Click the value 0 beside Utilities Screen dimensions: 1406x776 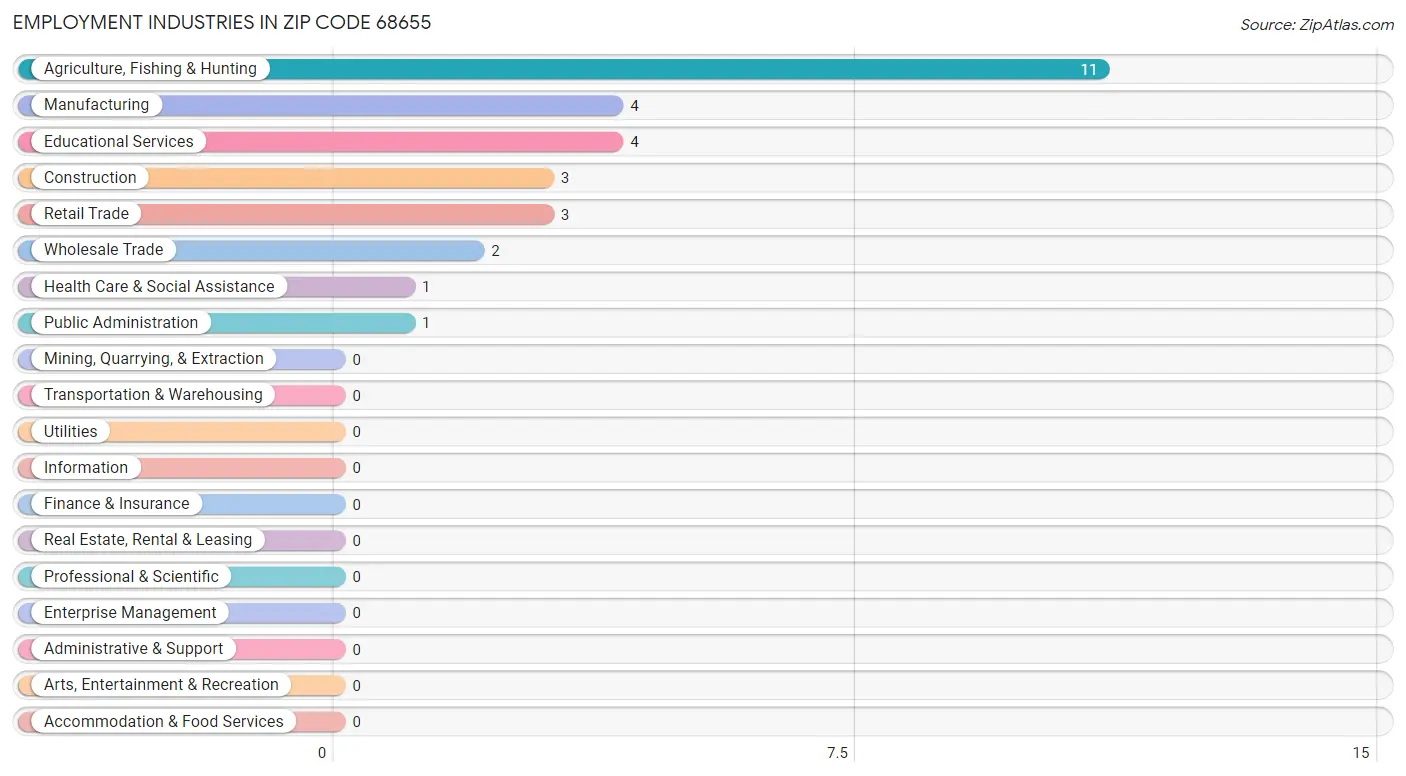(356, 432)
